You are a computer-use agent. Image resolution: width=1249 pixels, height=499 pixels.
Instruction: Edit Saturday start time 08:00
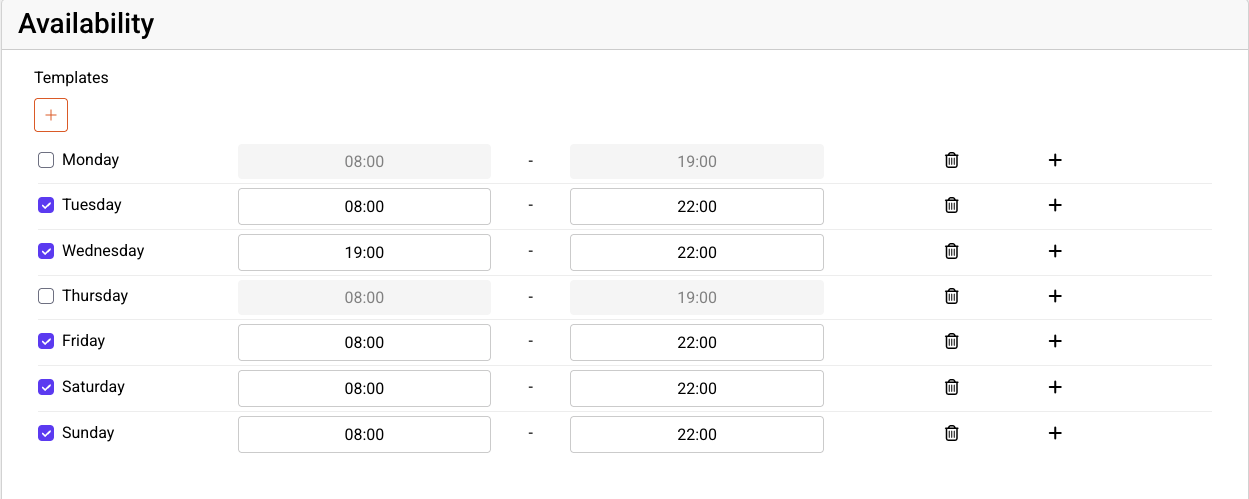pyautogui.click(x=364, y=389)
